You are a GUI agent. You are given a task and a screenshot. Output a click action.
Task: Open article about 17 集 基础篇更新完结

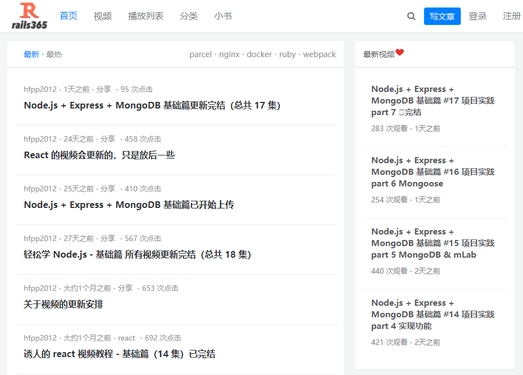tap(152, 105)
